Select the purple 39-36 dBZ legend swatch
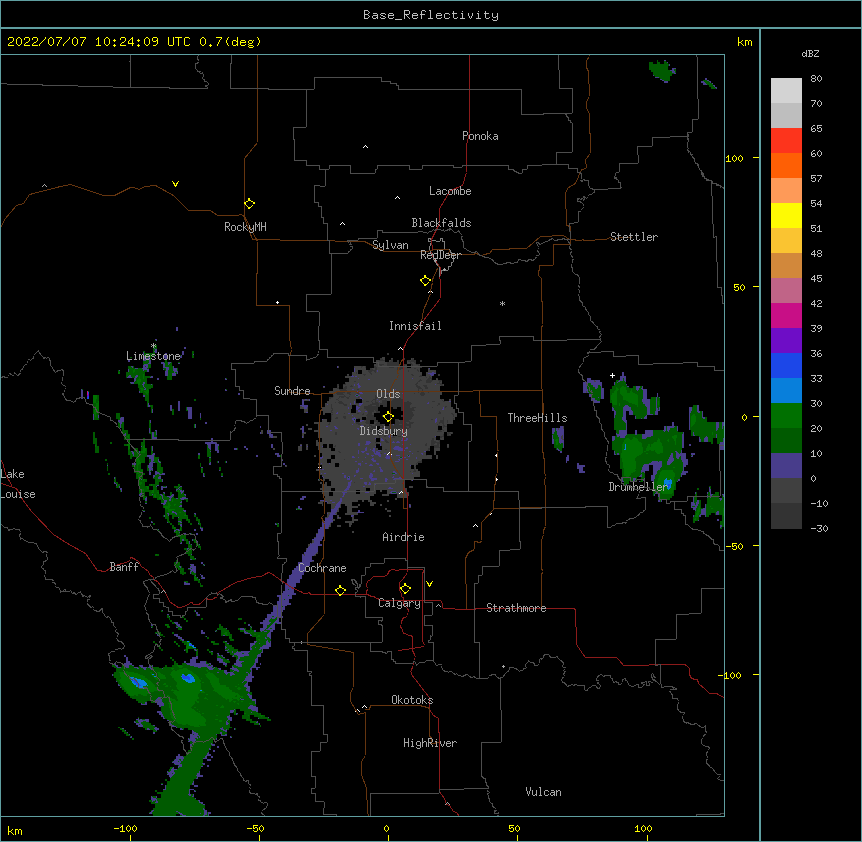 (x=786, y=341)
